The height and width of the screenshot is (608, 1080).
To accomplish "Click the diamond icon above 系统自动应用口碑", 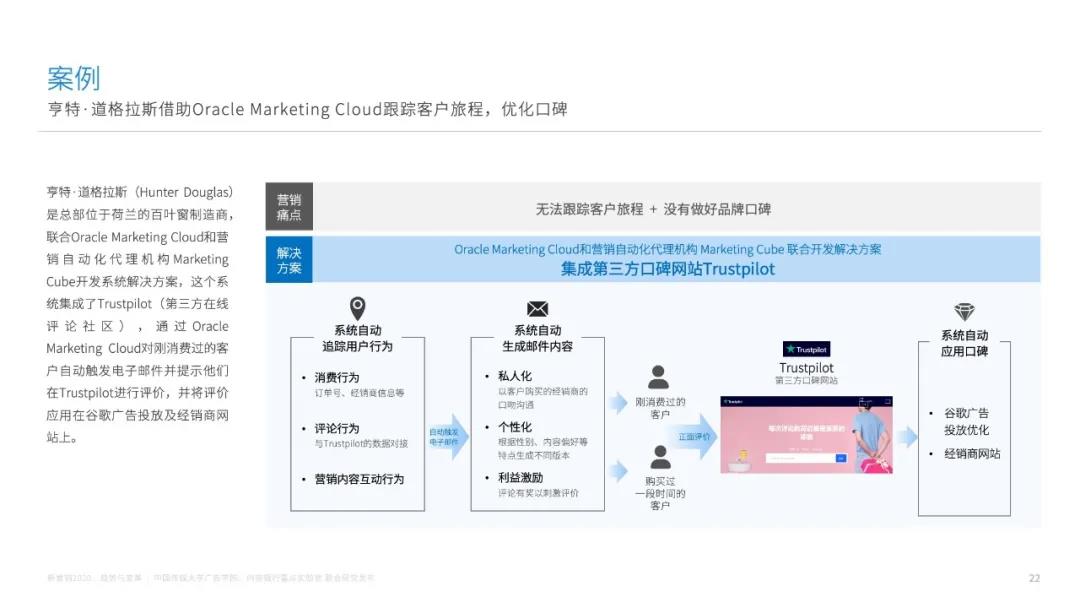I will click(964, 312).
